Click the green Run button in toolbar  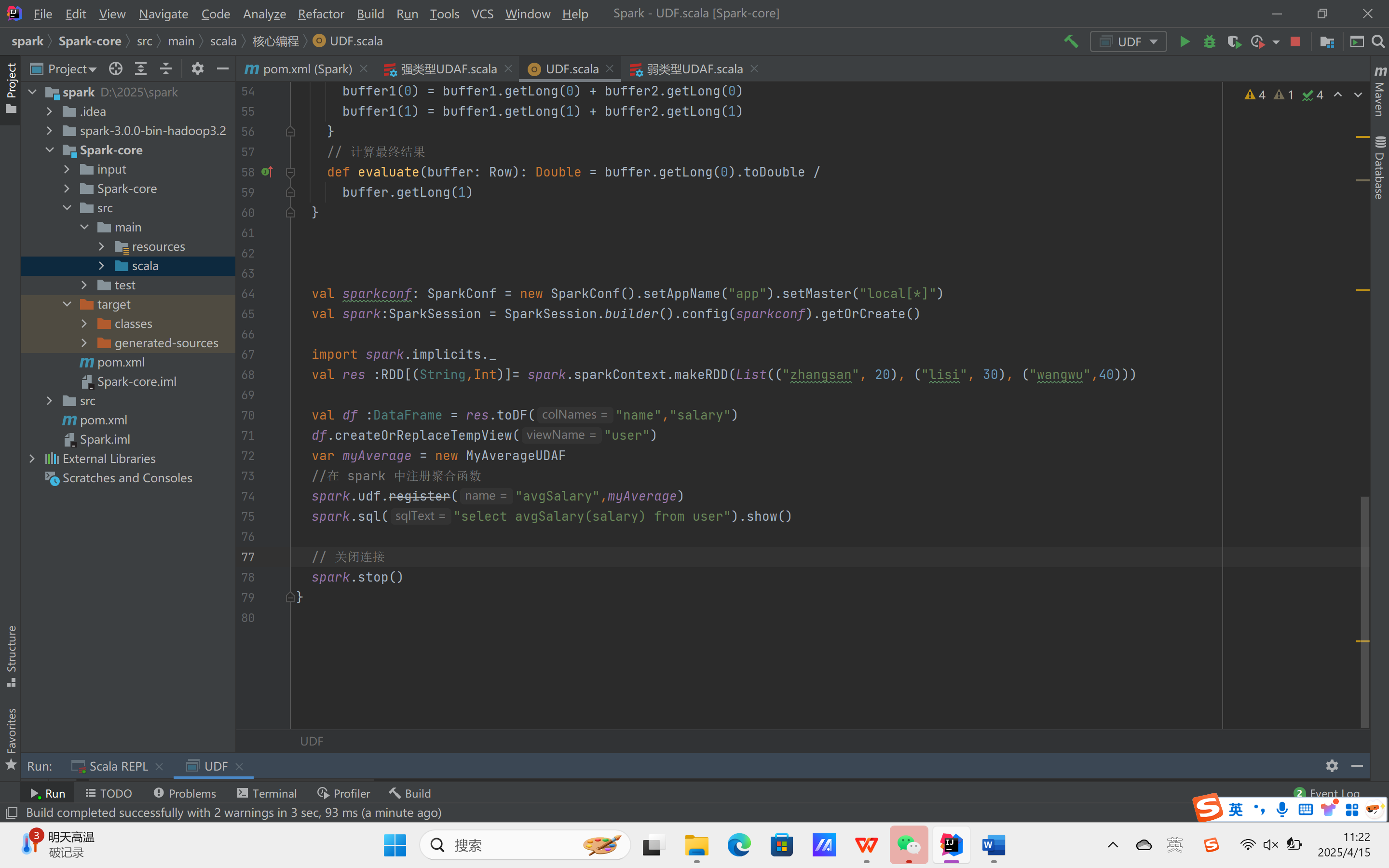1184,42
